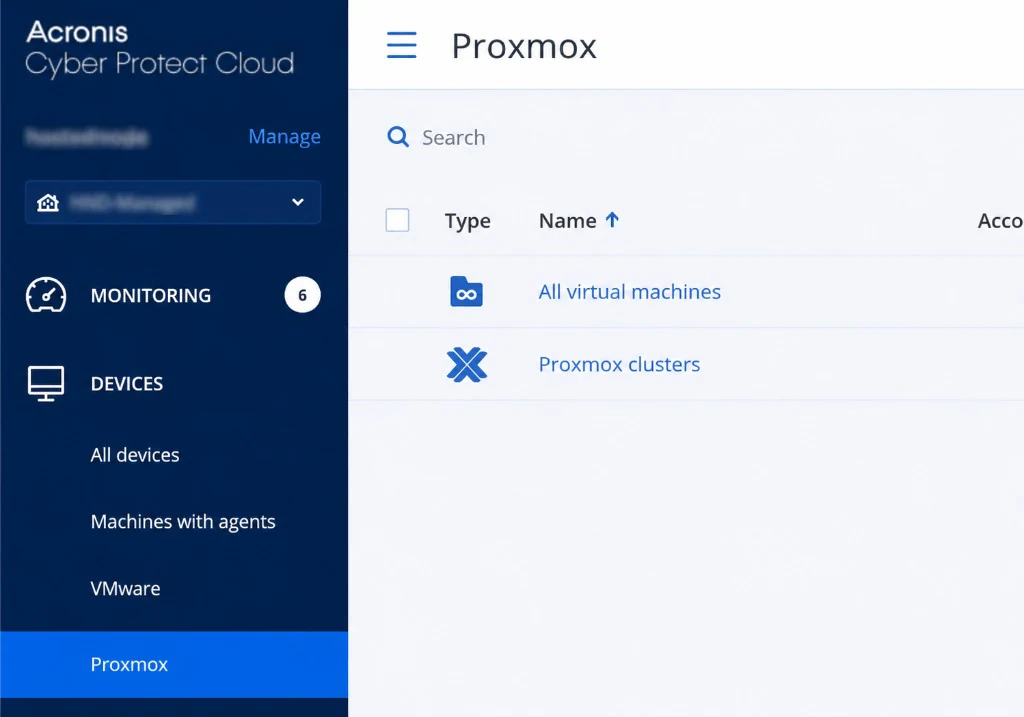Expand the tenant selector dropdown chevron

(298, 202)
